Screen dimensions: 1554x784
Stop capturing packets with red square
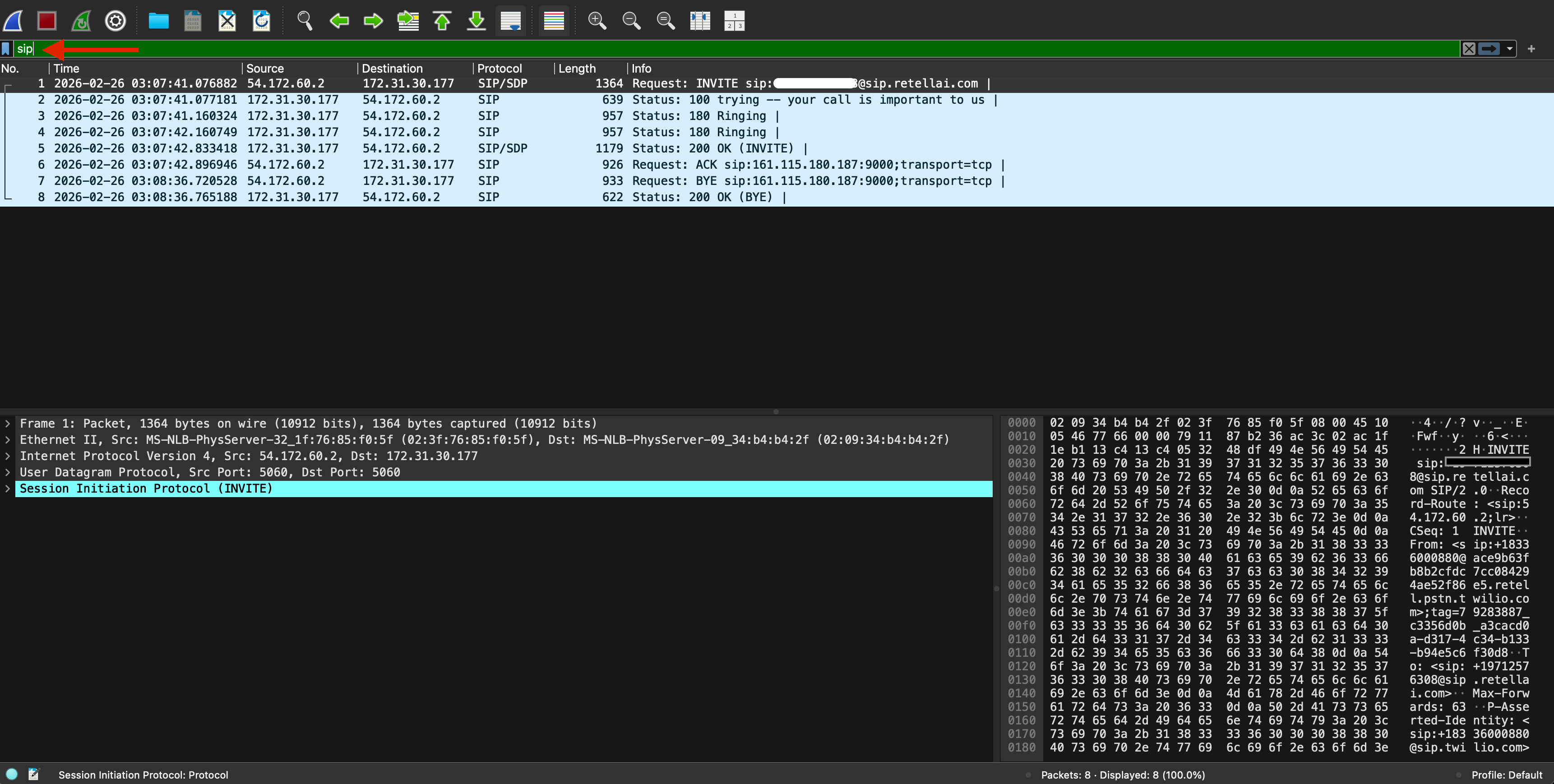click(46, 21)
